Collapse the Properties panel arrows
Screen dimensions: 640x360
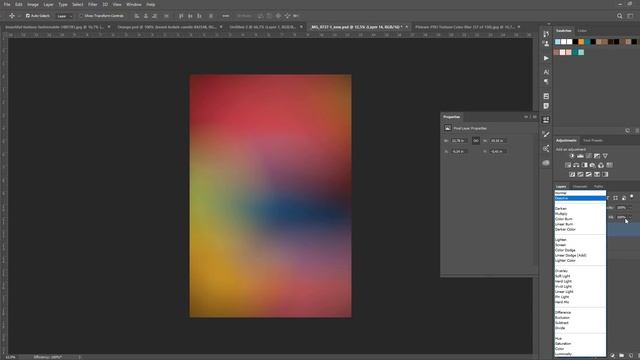coord(526,117)
